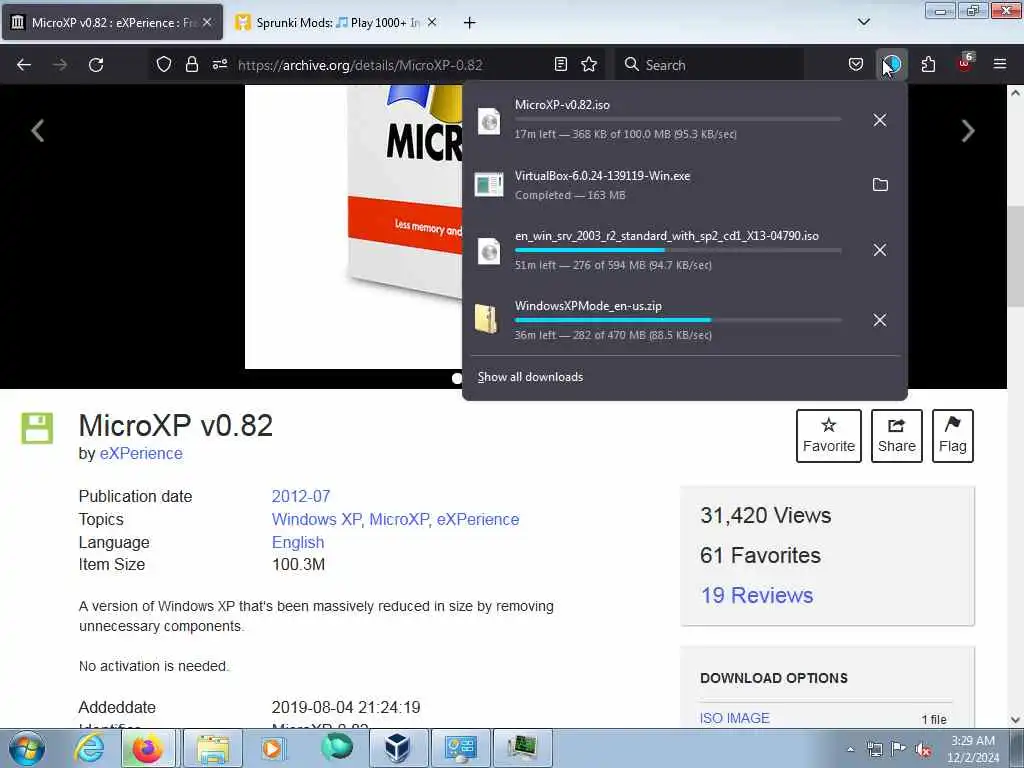Click the software floppy disk icon
The height and width of the screenshot is (768, 1024).
pos(37,428)
